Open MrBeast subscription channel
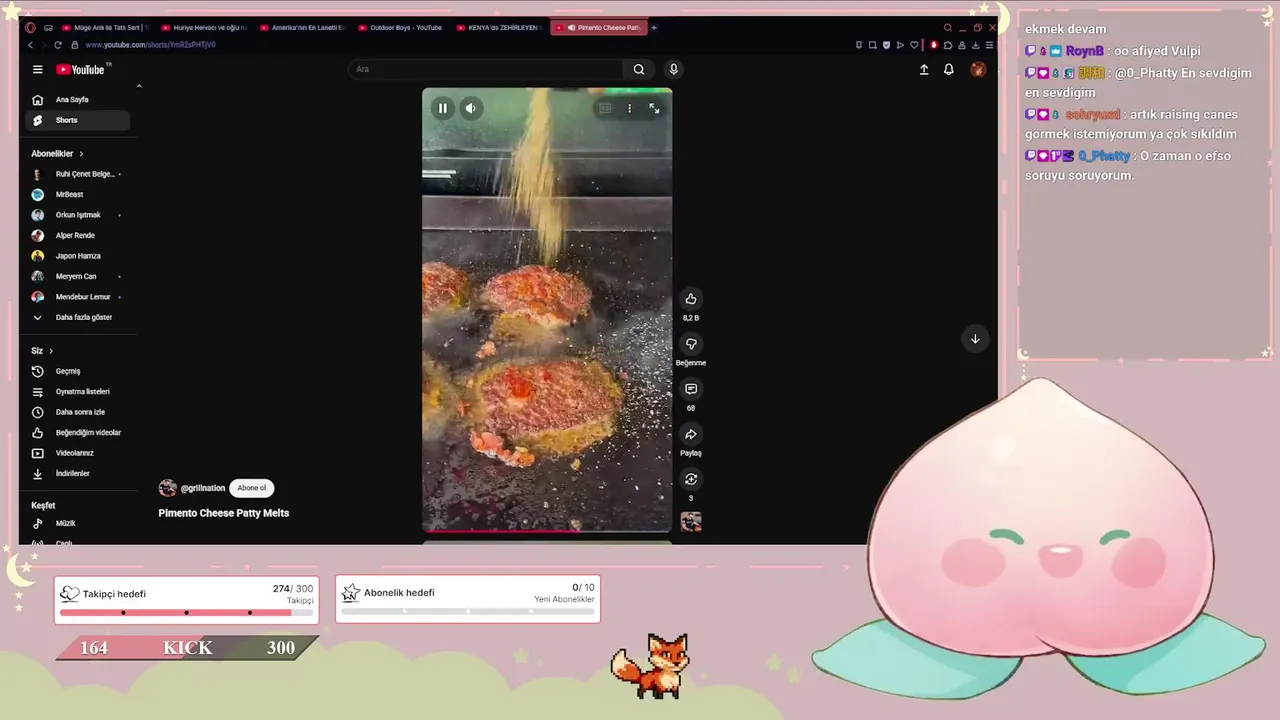Screen dimensions: 1280x720 tap(78, 195)
